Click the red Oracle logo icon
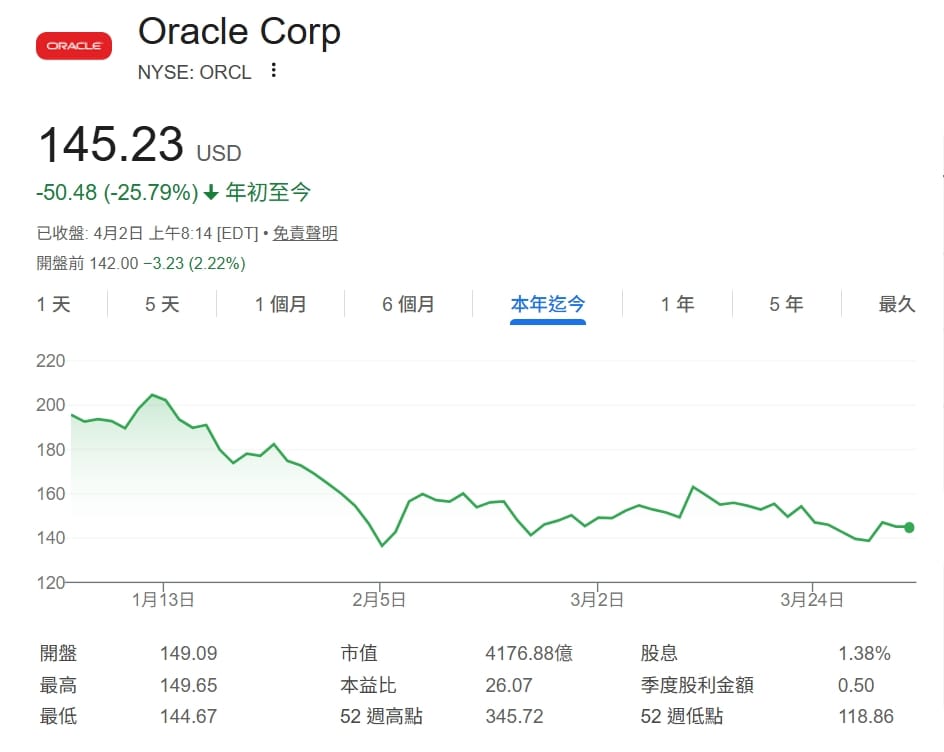 [x=73, y=46]
